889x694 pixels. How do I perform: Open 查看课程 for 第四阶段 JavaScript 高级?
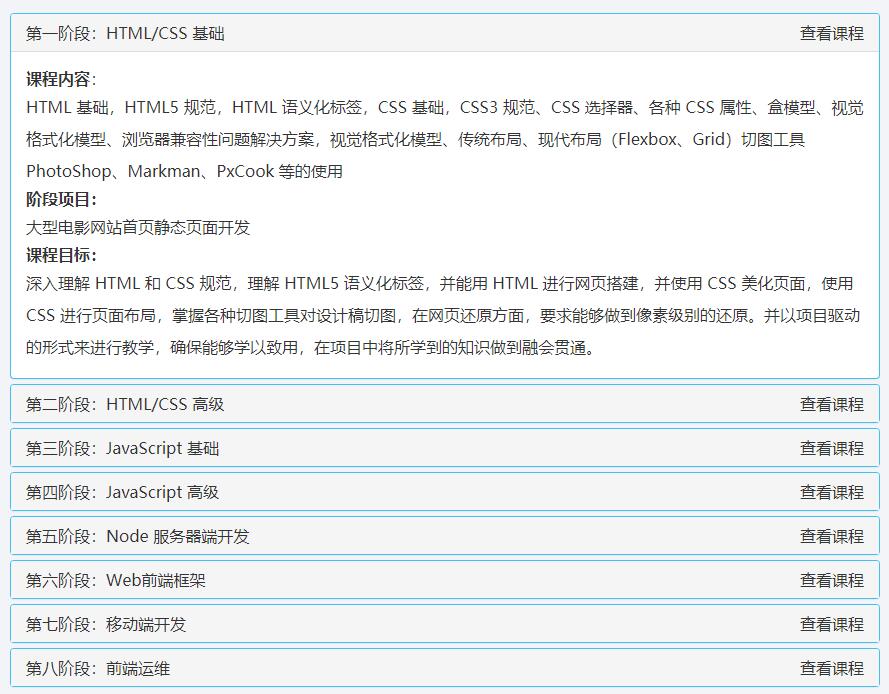pyautogui.click(x=832, y=492)
